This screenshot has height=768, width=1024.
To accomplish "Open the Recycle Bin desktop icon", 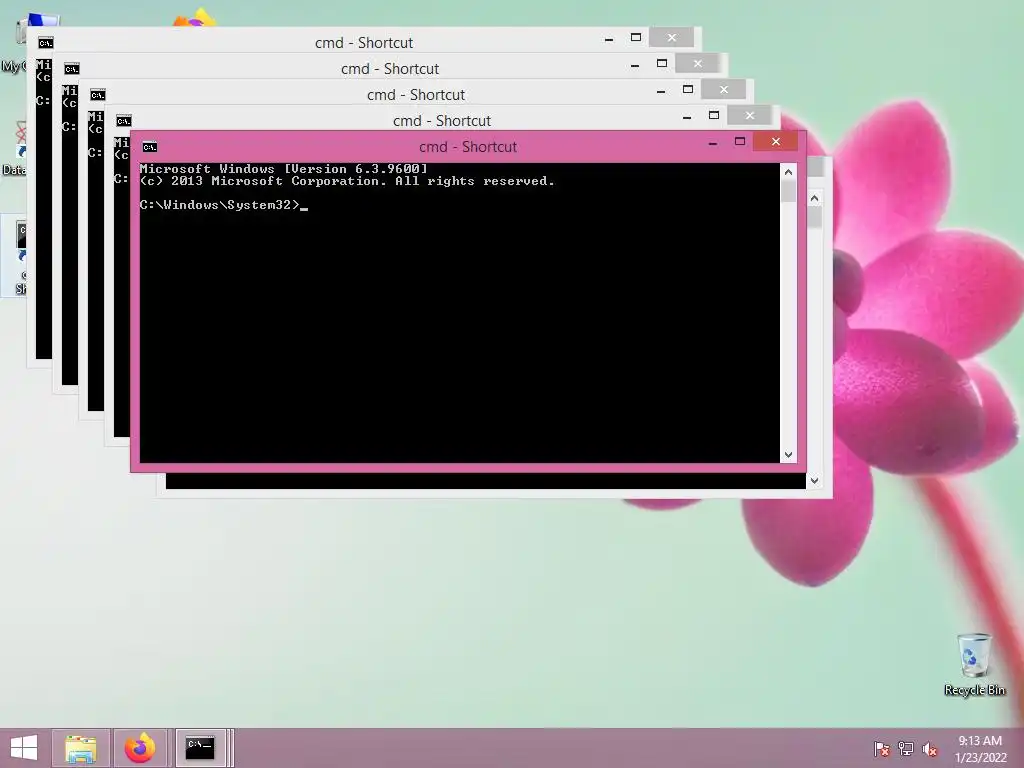I will pyautogui.click(x=974, y=664).
